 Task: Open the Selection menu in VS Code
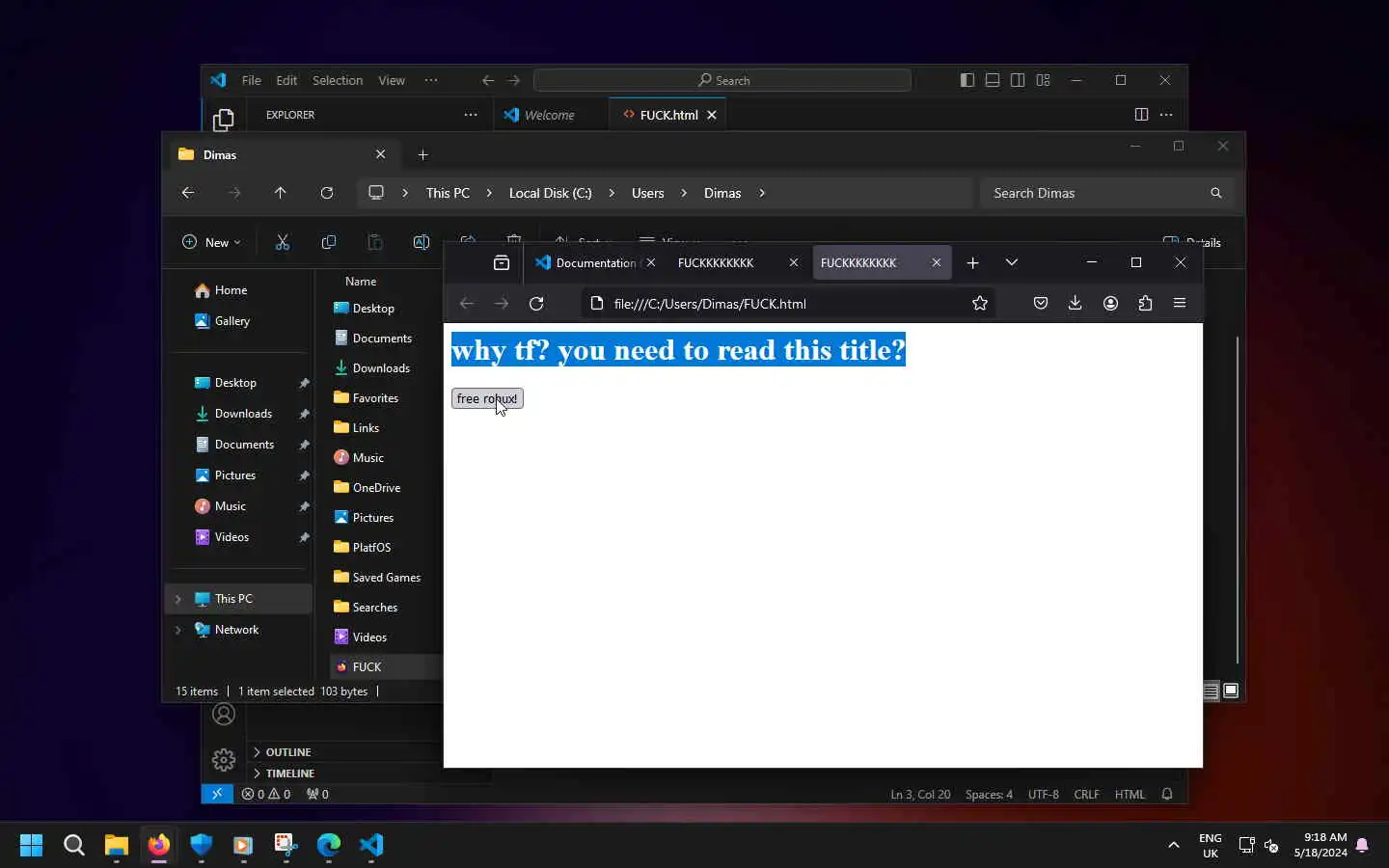[x=338, y=80]
